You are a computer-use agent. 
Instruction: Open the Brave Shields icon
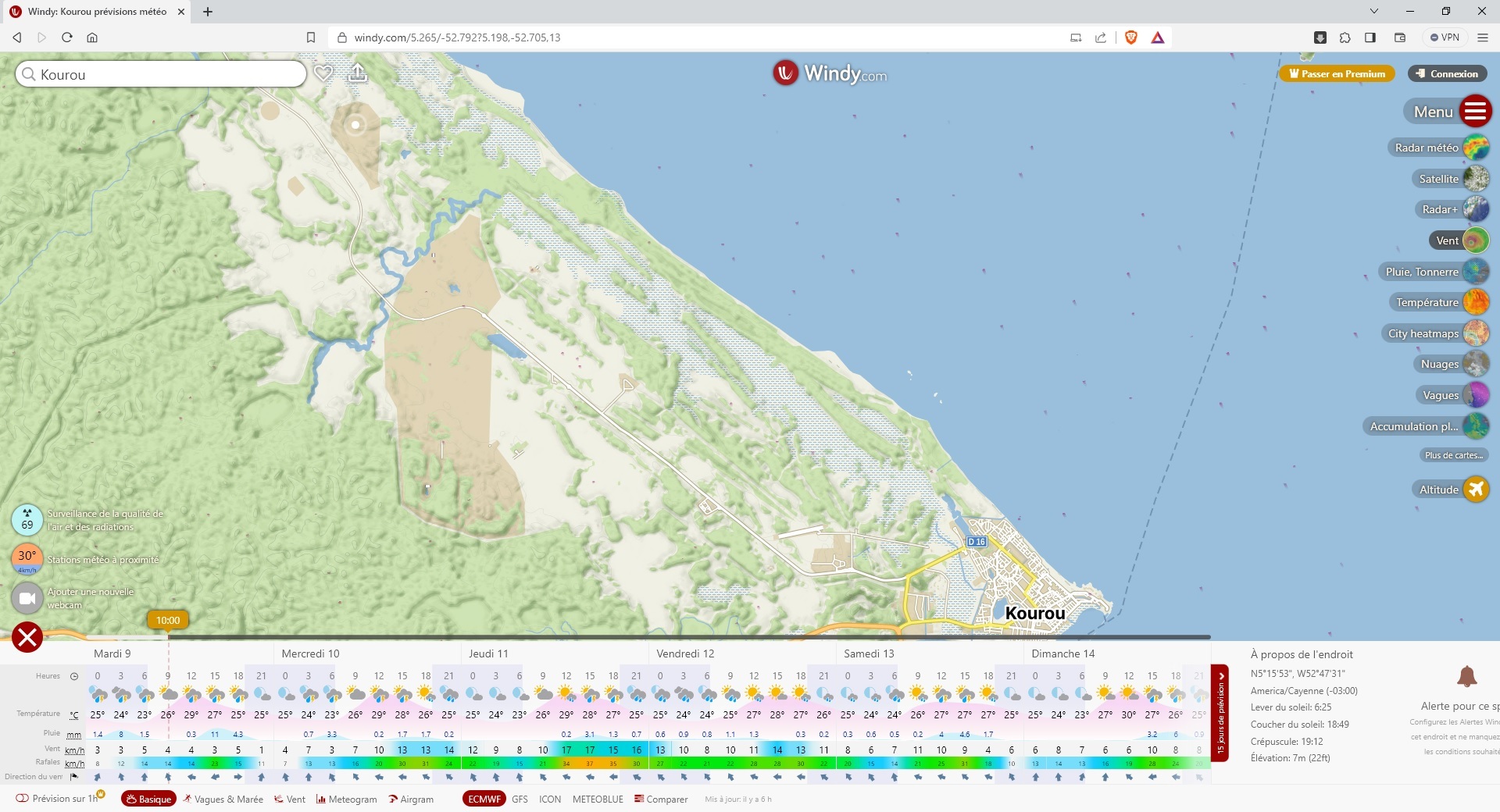1130,37
